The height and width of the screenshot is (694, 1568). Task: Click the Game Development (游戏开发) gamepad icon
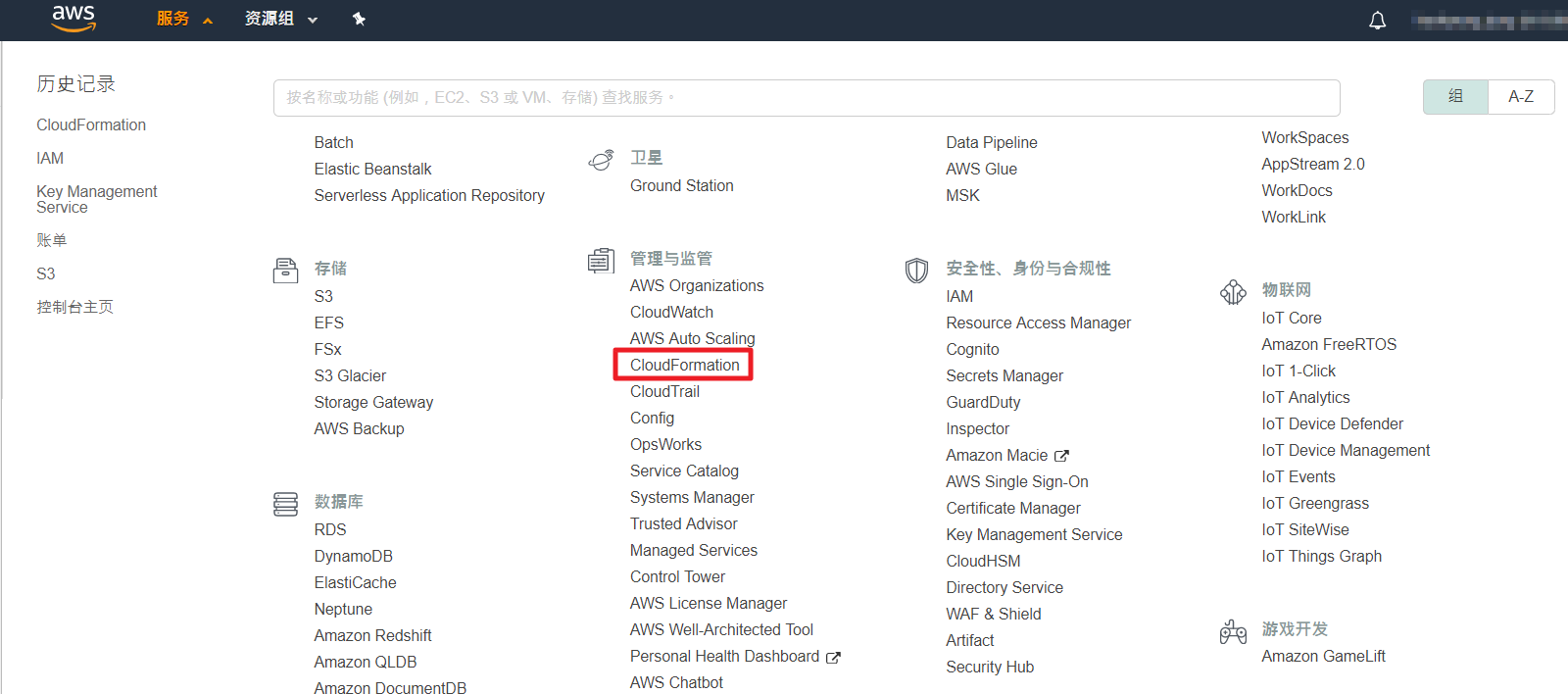[1233, 631]
